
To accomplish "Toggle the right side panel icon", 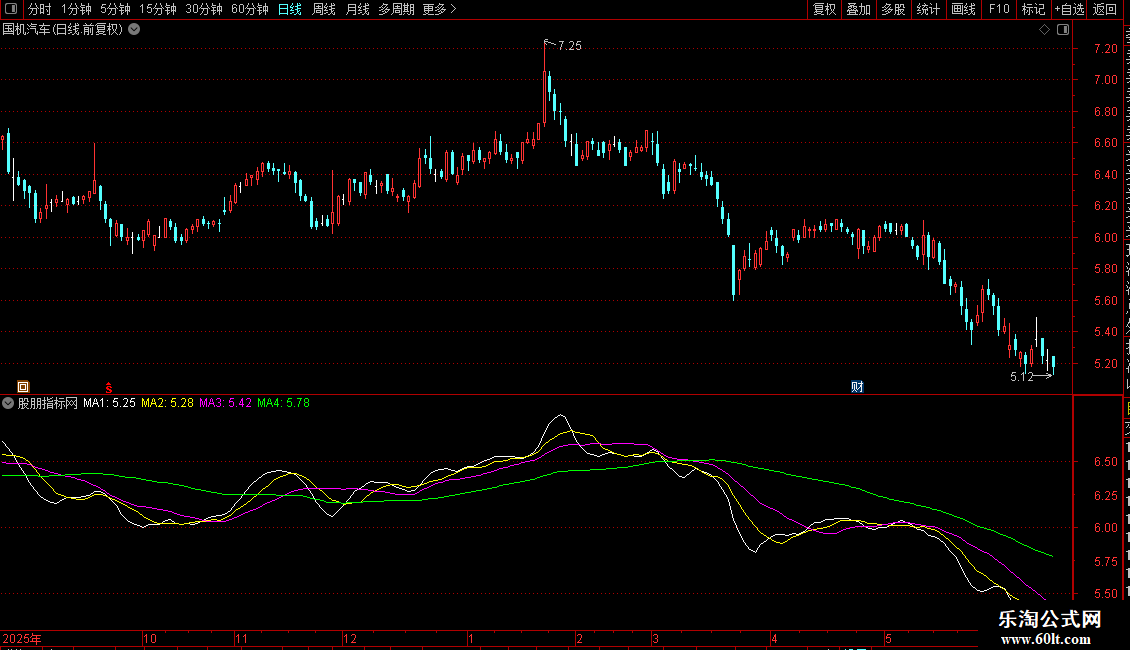I will tap(1063, 30).
